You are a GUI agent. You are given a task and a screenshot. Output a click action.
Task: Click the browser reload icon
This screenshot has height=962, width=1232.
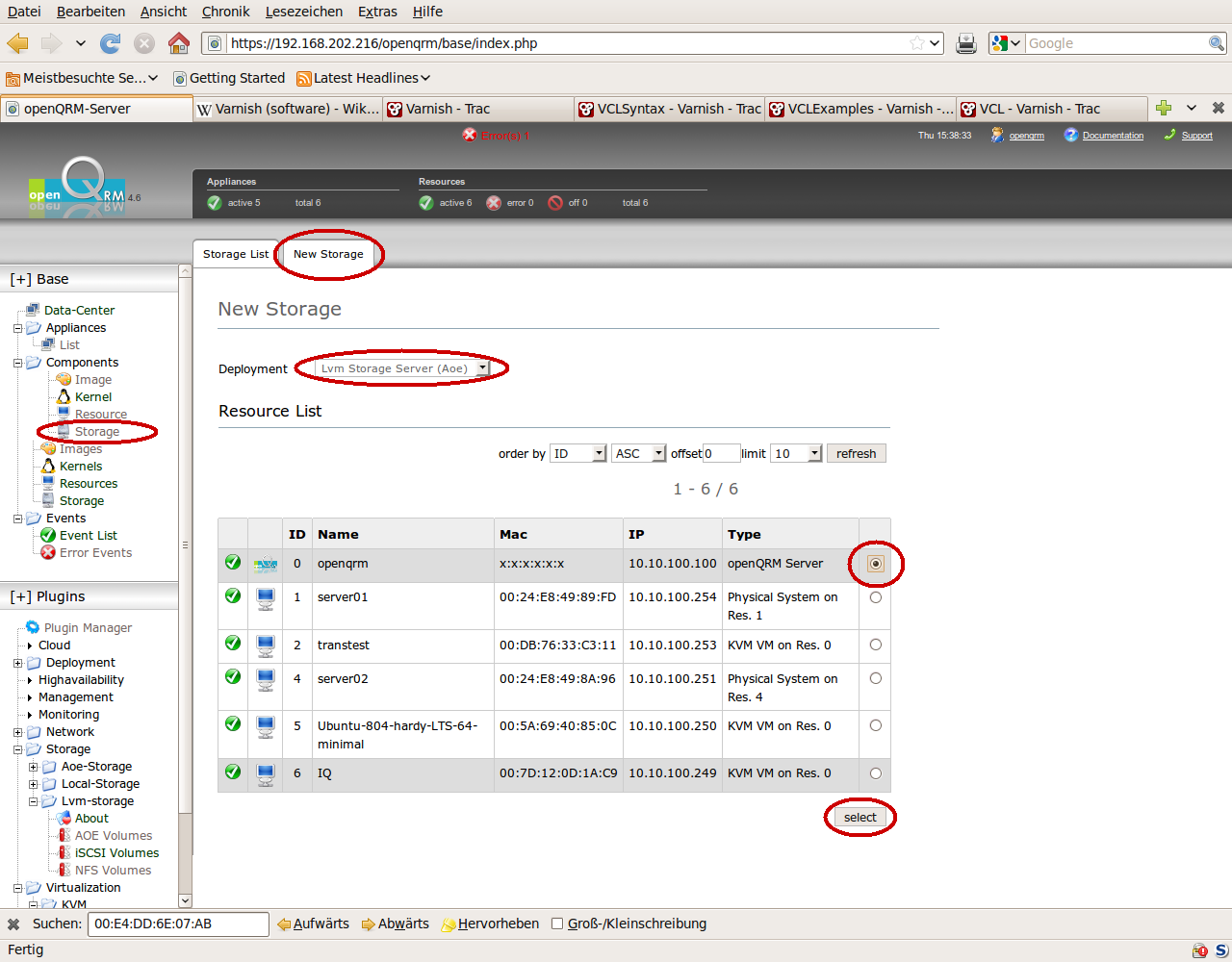tap(111, 43)
